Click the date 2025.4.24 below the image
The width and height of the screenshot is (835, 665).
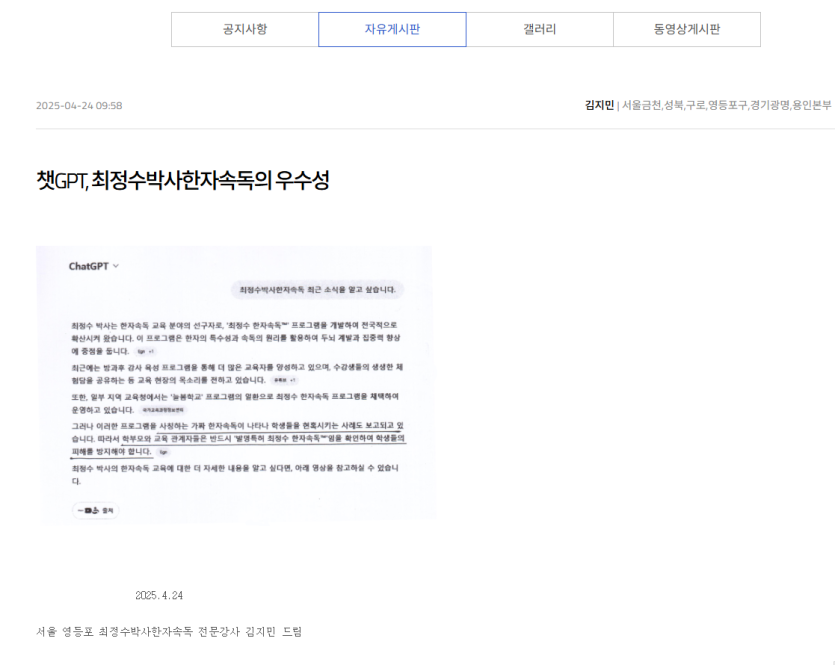coord(159,595)
